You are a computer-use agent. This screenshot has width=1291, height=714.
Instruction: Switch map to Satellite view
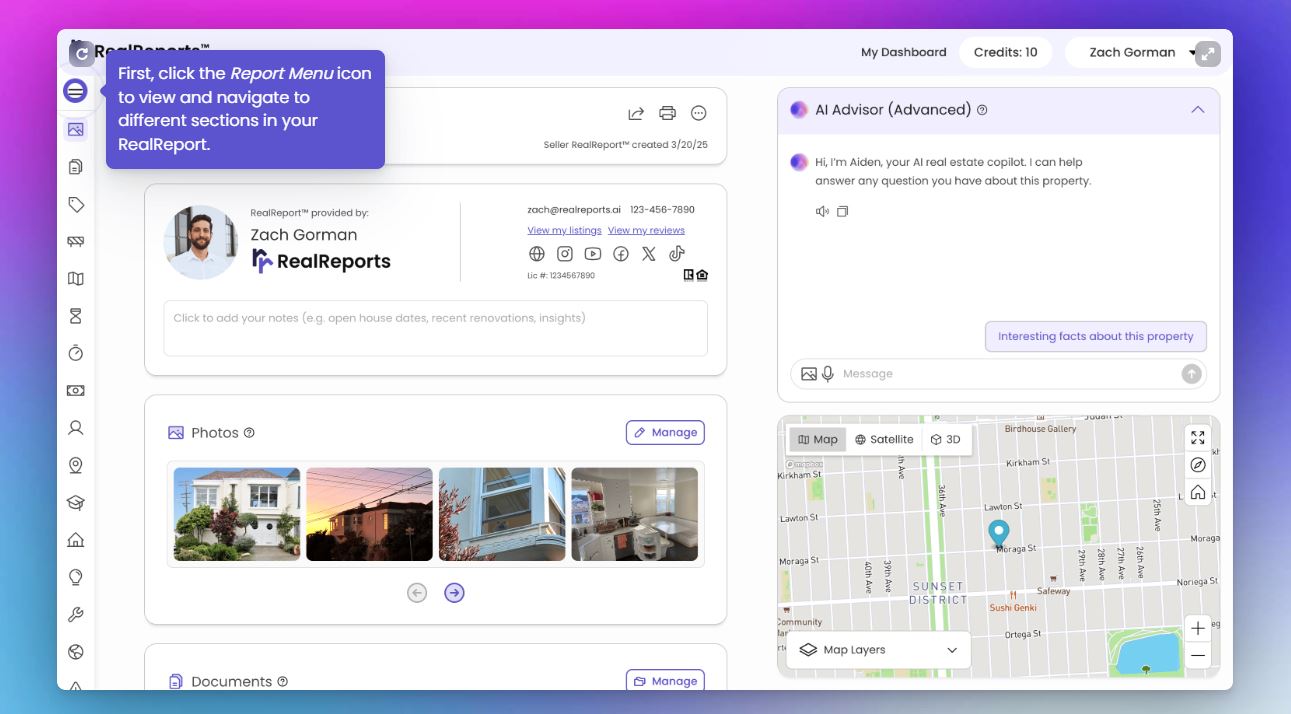(x=884, y=439)
